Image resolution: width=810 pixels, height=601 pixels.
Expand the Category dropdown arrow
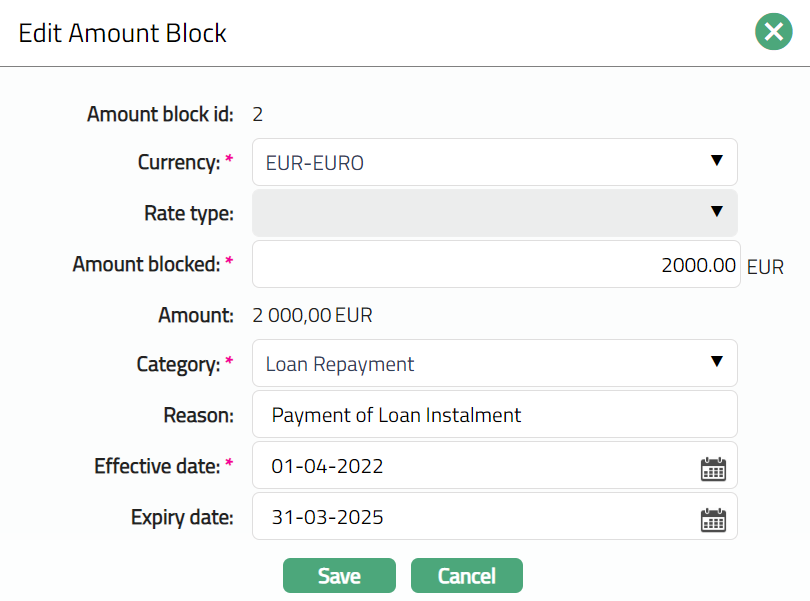pyautogui.click(x=716, y=362)
